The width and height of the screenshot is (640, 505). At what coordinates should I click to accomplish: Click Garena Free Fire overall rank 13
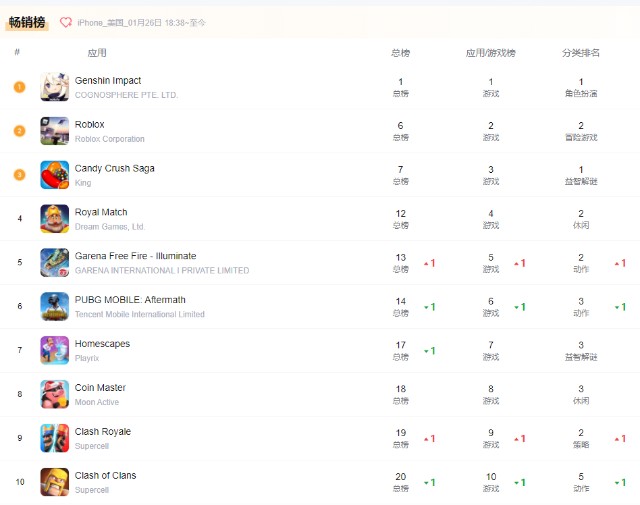pos(400,257)
